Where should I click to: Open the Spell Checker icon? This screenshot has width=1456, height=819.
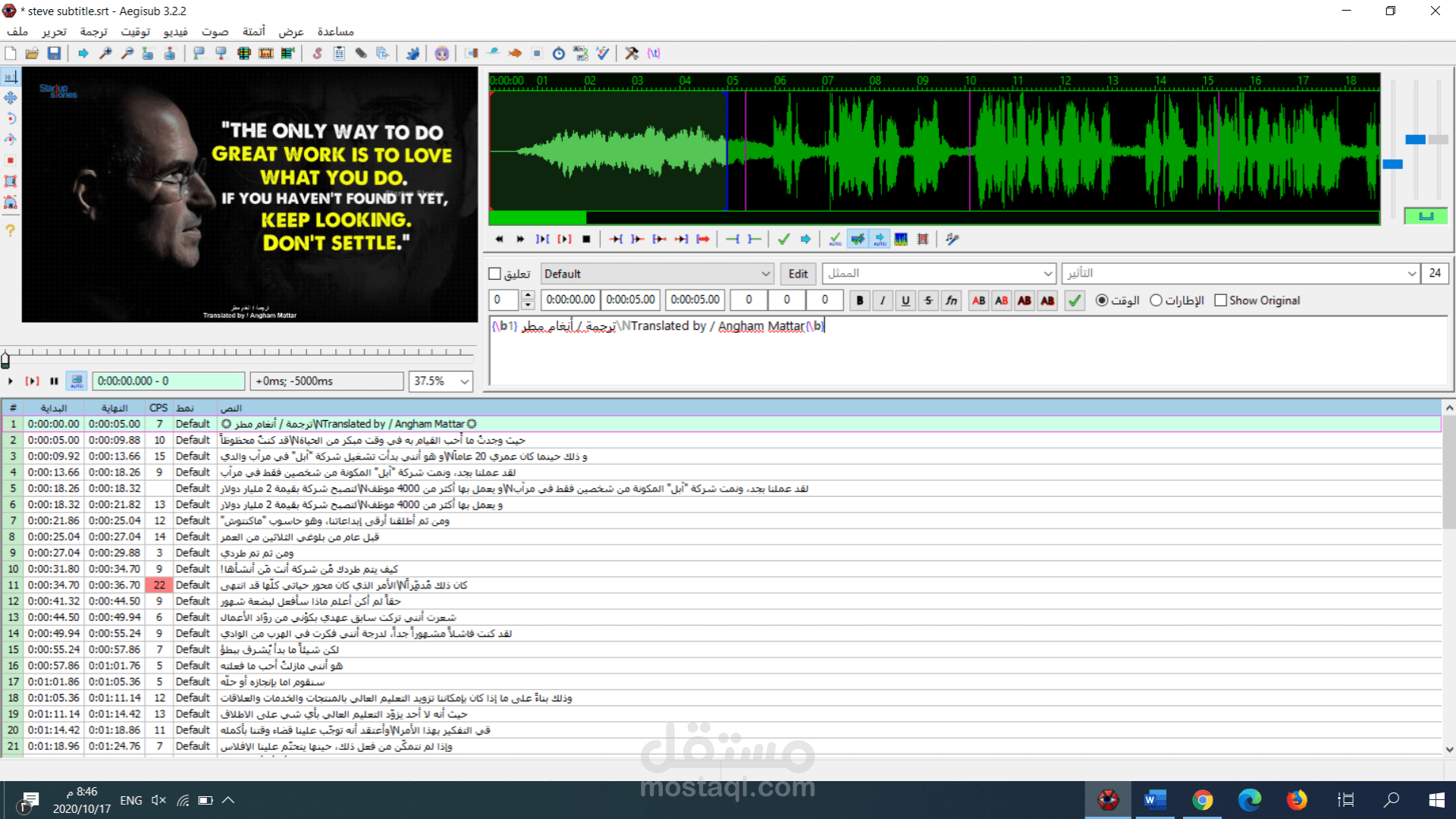(x=603, y=53)
